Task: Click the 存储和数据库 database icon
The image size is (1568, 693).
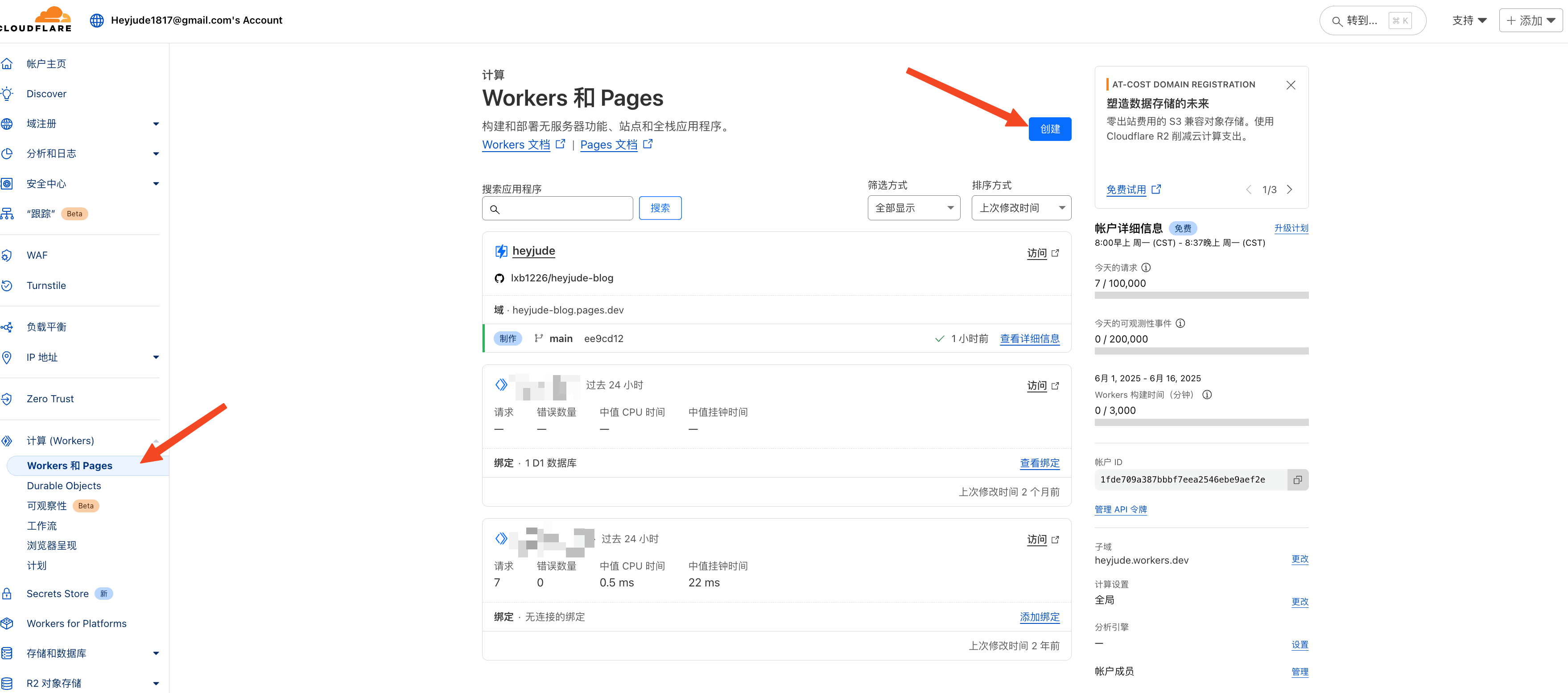Action: 7,653
